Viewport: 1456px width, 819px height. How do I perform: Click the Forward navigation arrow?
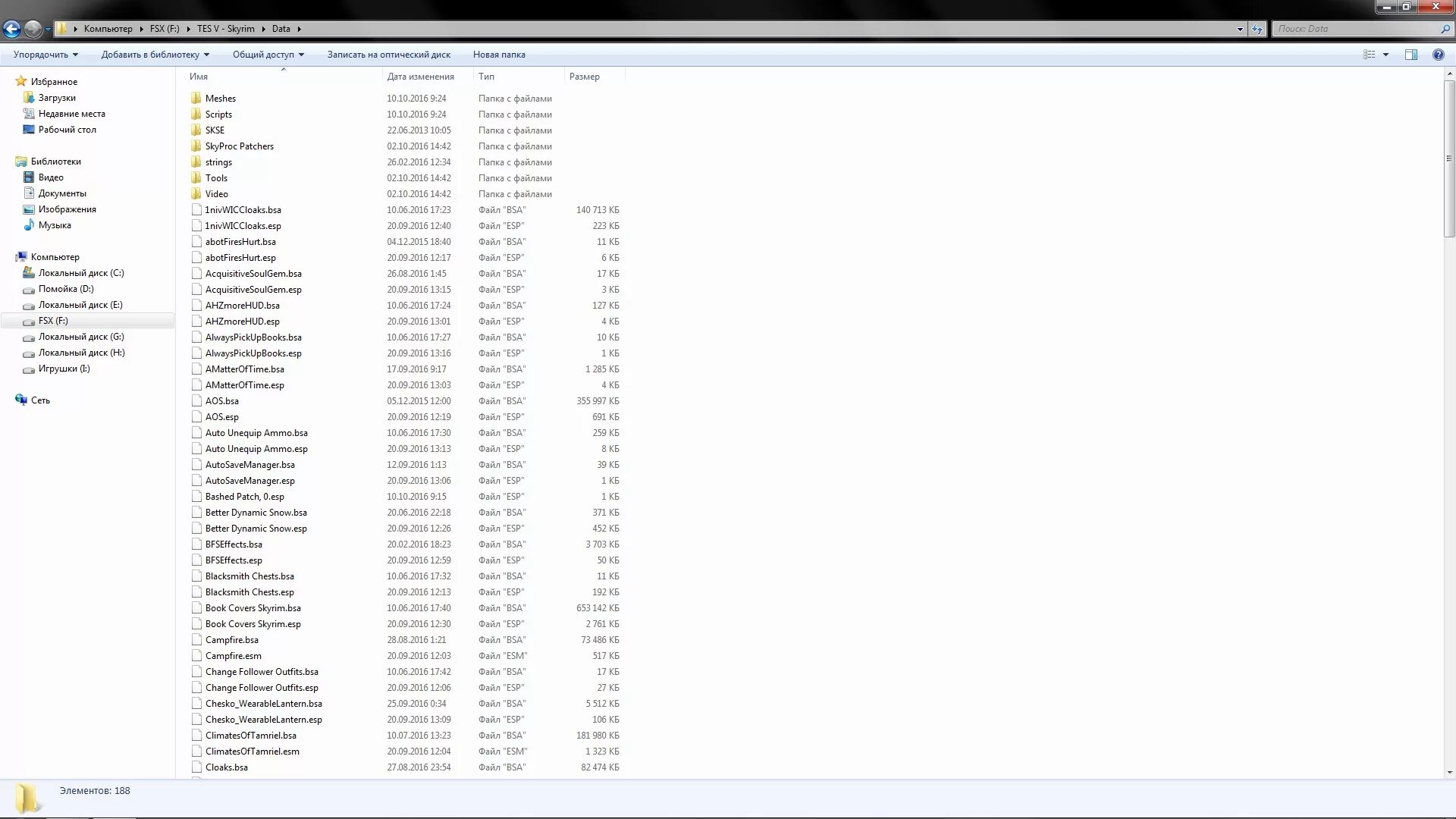(x=33, y=29)
